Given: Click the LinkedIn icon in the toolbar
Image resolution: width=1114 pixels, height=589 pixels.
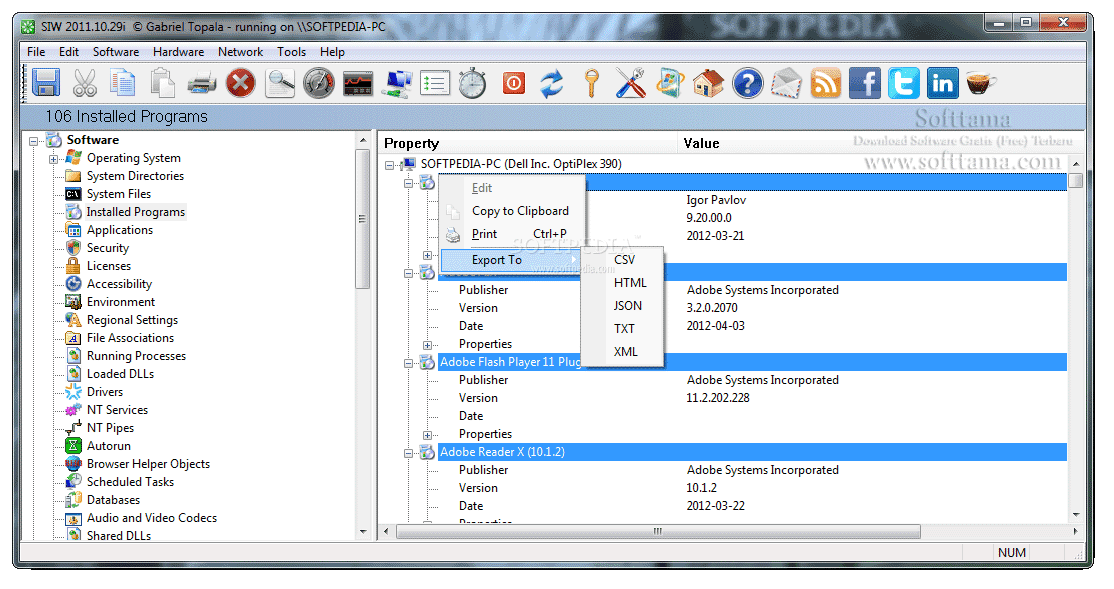Looking at the screenshot, I should [x=941, y=83].
